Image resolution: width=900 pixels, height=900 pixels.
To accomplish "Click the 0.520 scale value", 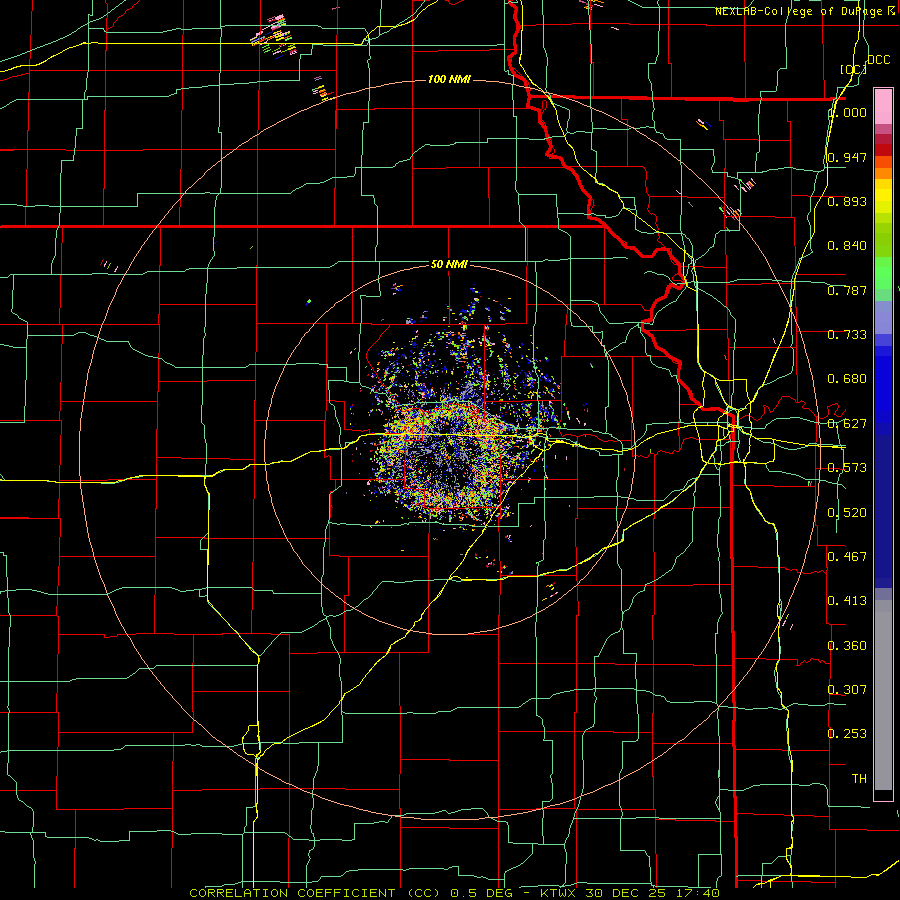I will pos(847,513).
